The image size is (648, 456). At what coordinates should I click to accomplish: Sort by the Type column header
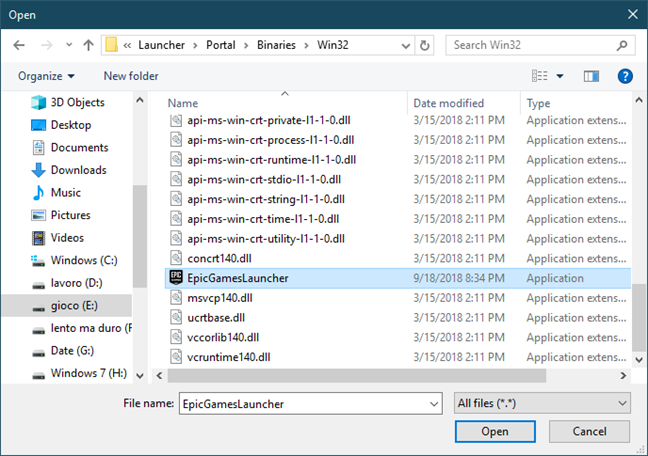[538, 103]
